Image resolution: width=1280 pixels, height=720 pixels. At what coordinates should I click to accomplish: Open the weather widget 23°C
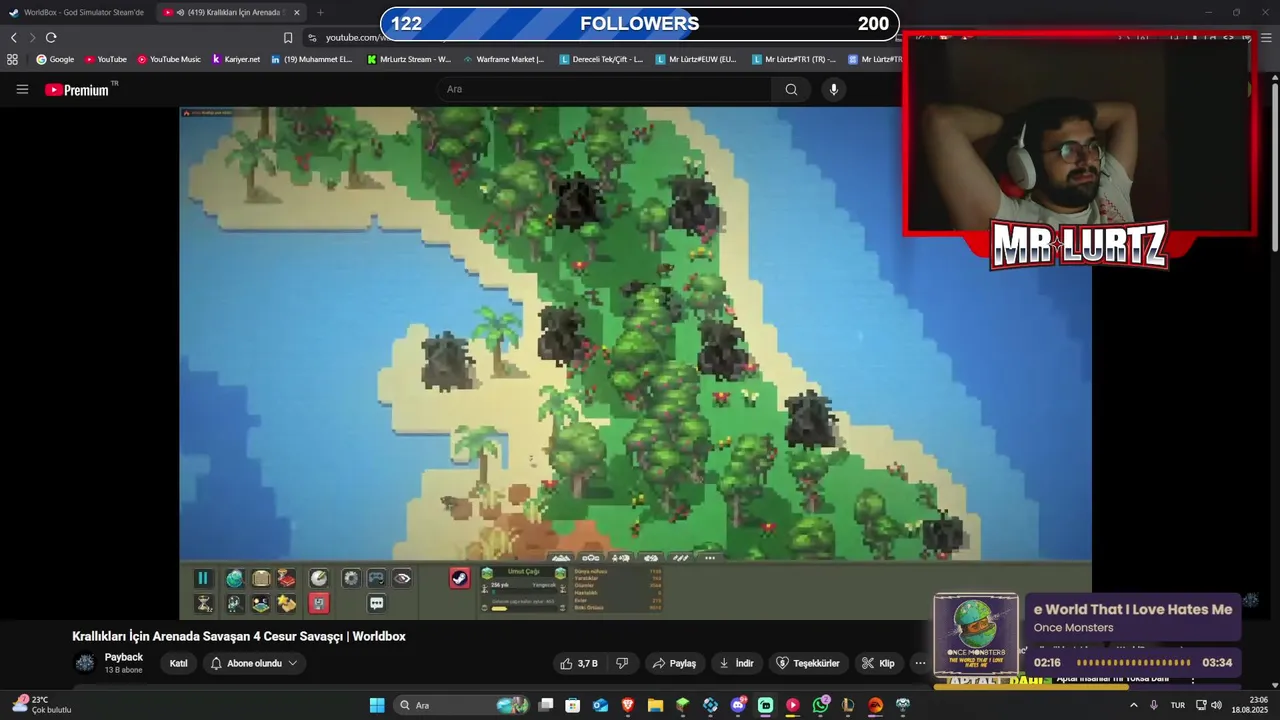(42, 705)
